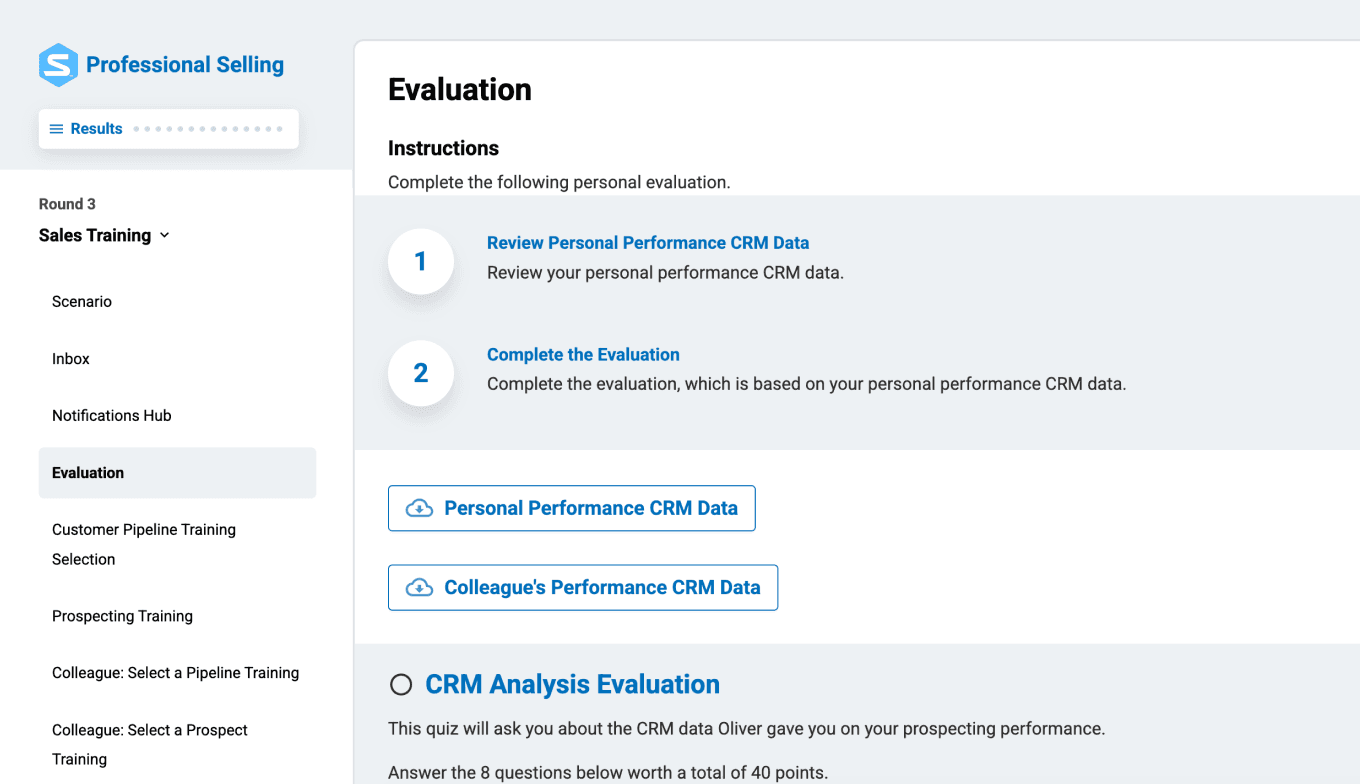Expand the Sales Training dropdown chevron

click(165, 236)
